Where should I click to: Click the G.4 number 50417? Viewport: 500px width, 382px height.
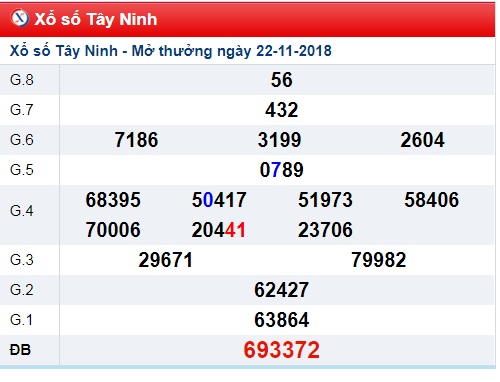(x=219, y=200)
